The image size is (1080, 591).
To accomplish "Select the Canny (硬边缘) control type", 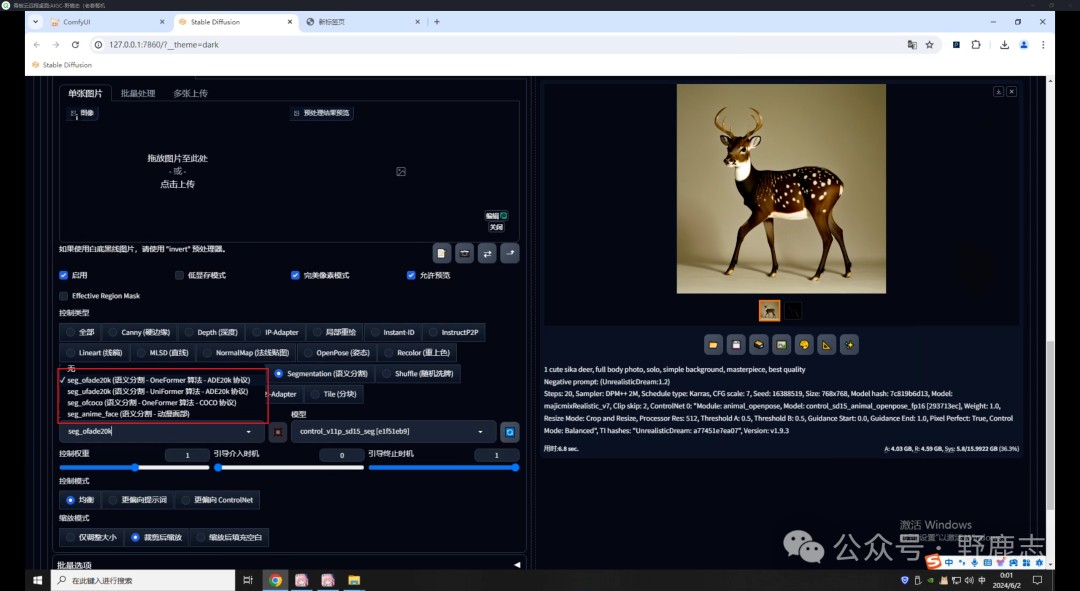I will point(140,333).
